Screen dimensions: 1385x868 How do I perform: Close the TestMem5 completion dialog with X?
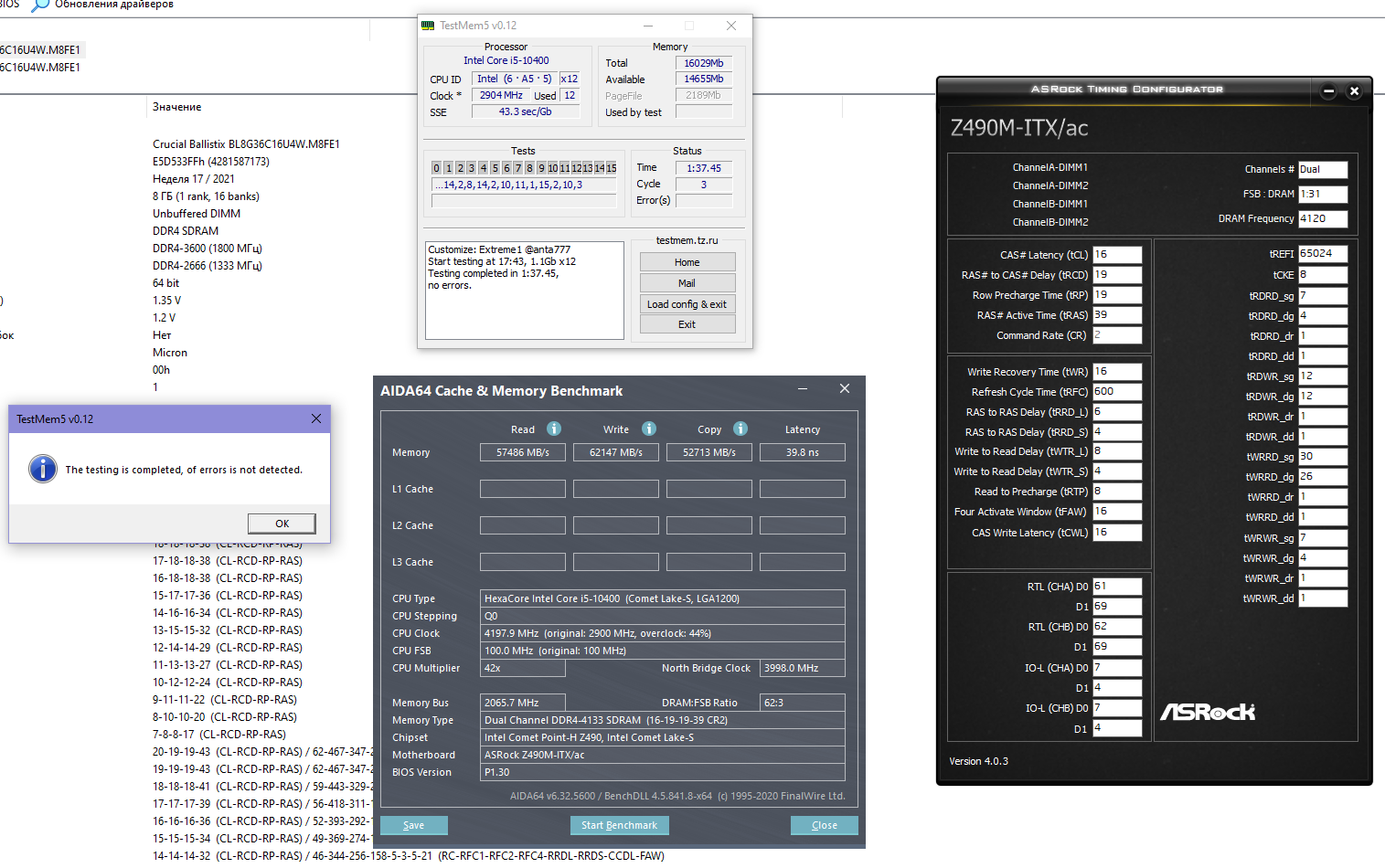(x=316, y=418)
